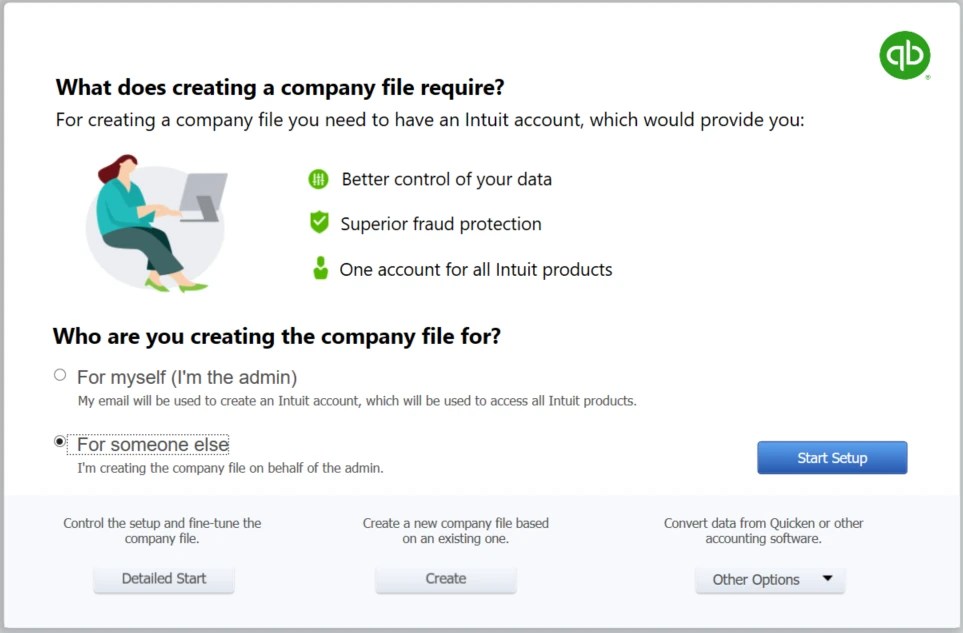Screen dimensions: 963x633
Task: Click the Detailed Start button
Action: click(163, 578)
